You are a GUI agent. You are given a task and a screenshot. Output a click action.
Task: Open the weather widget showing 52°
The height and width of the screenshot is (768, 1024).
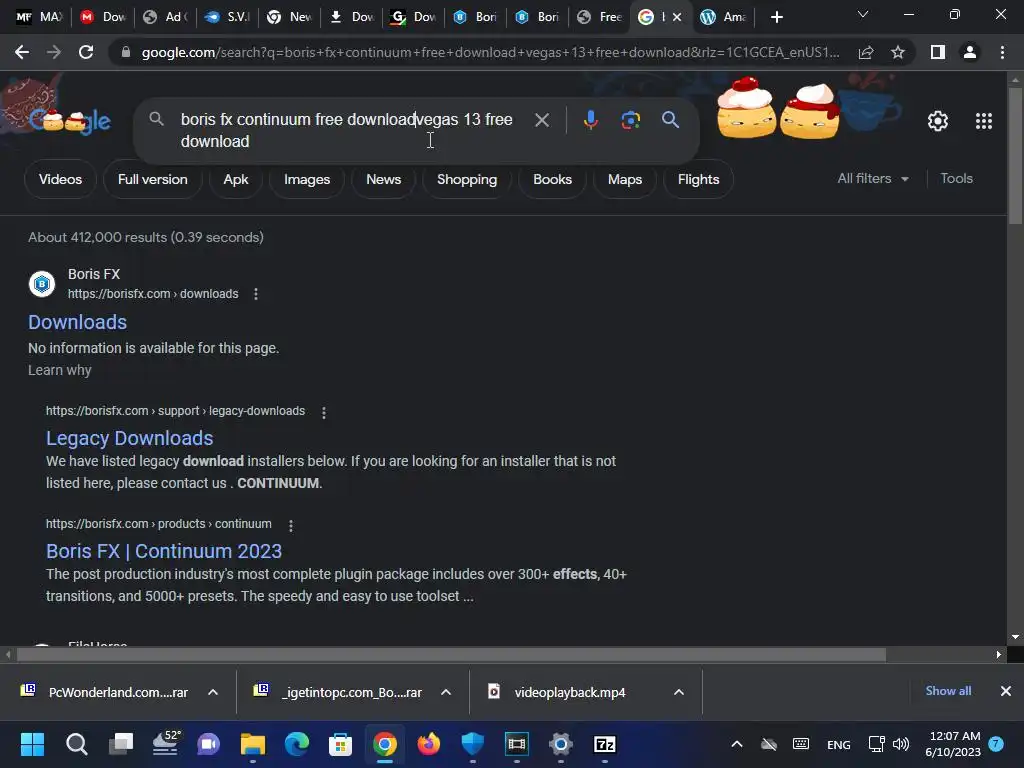(x=166, y=744)
